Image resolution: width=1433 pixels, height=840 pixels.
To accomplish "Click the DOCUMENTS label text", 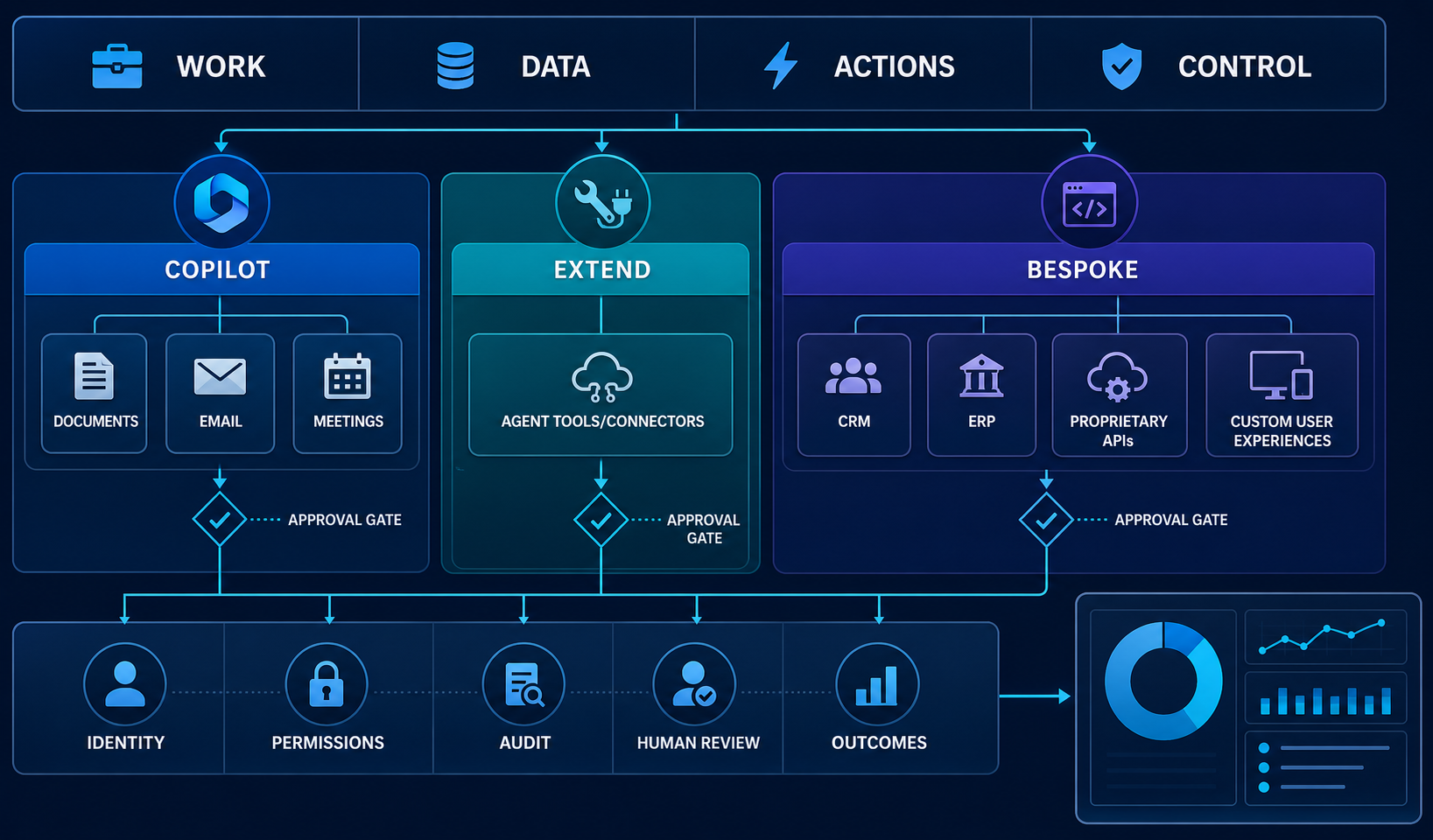I will click(95, 421).
